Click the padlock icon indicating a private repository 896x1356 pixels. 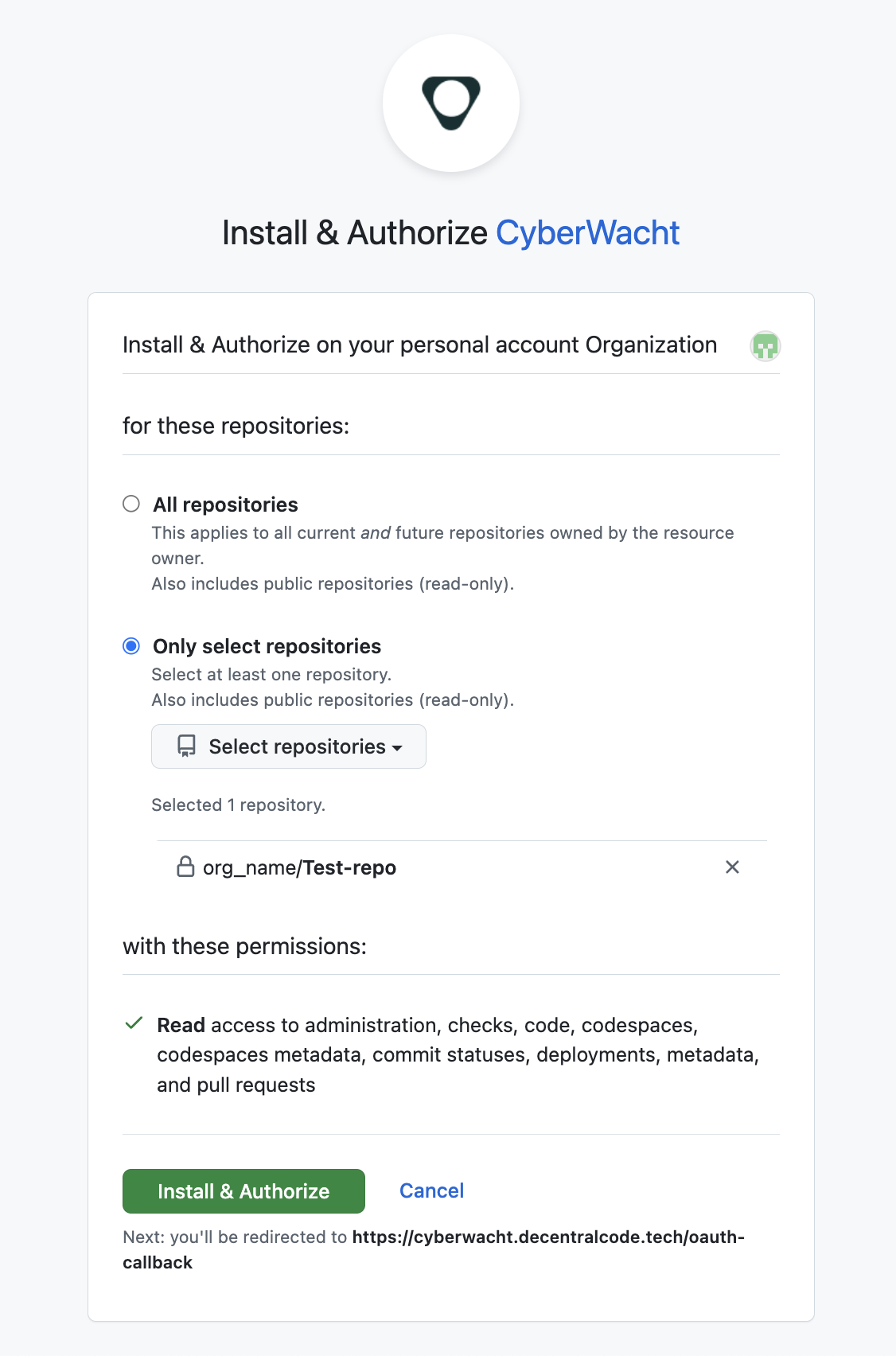[185, 867]
